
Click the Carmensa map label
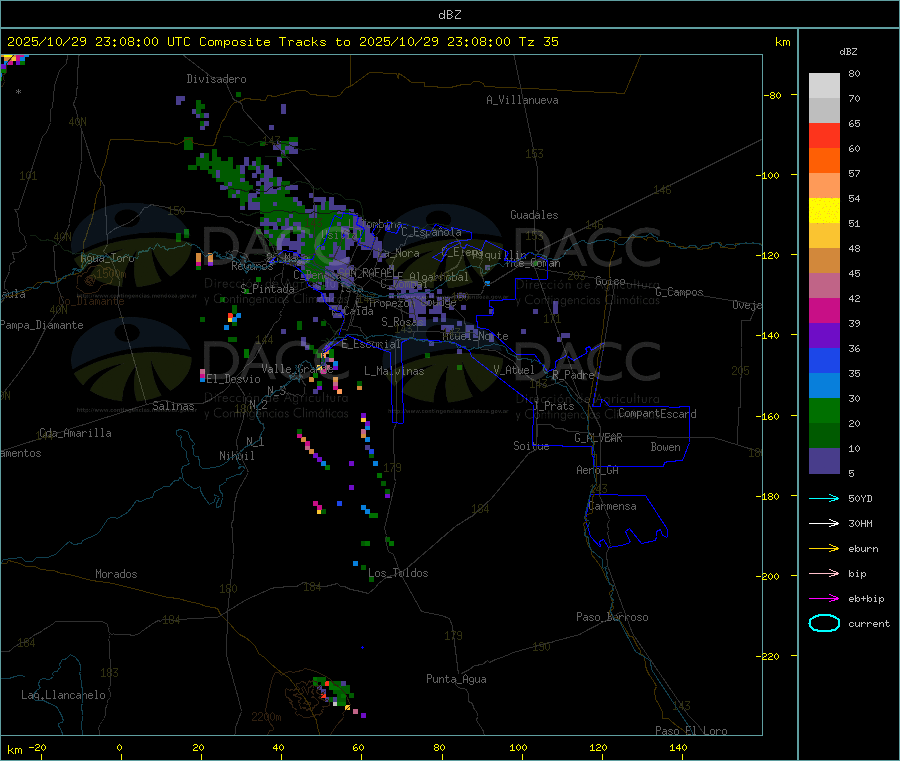pos(612,506)
